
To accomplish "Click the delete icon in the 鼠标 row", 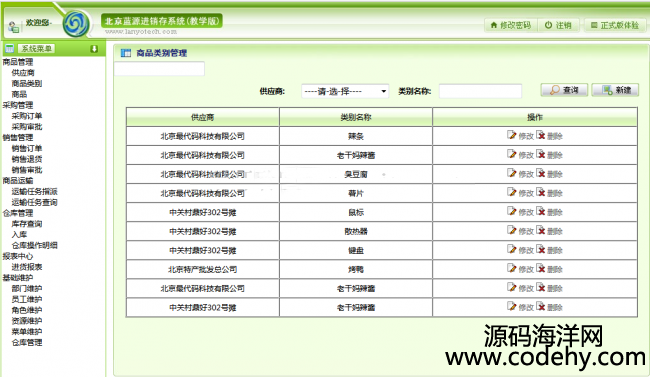I will [541, 212].
